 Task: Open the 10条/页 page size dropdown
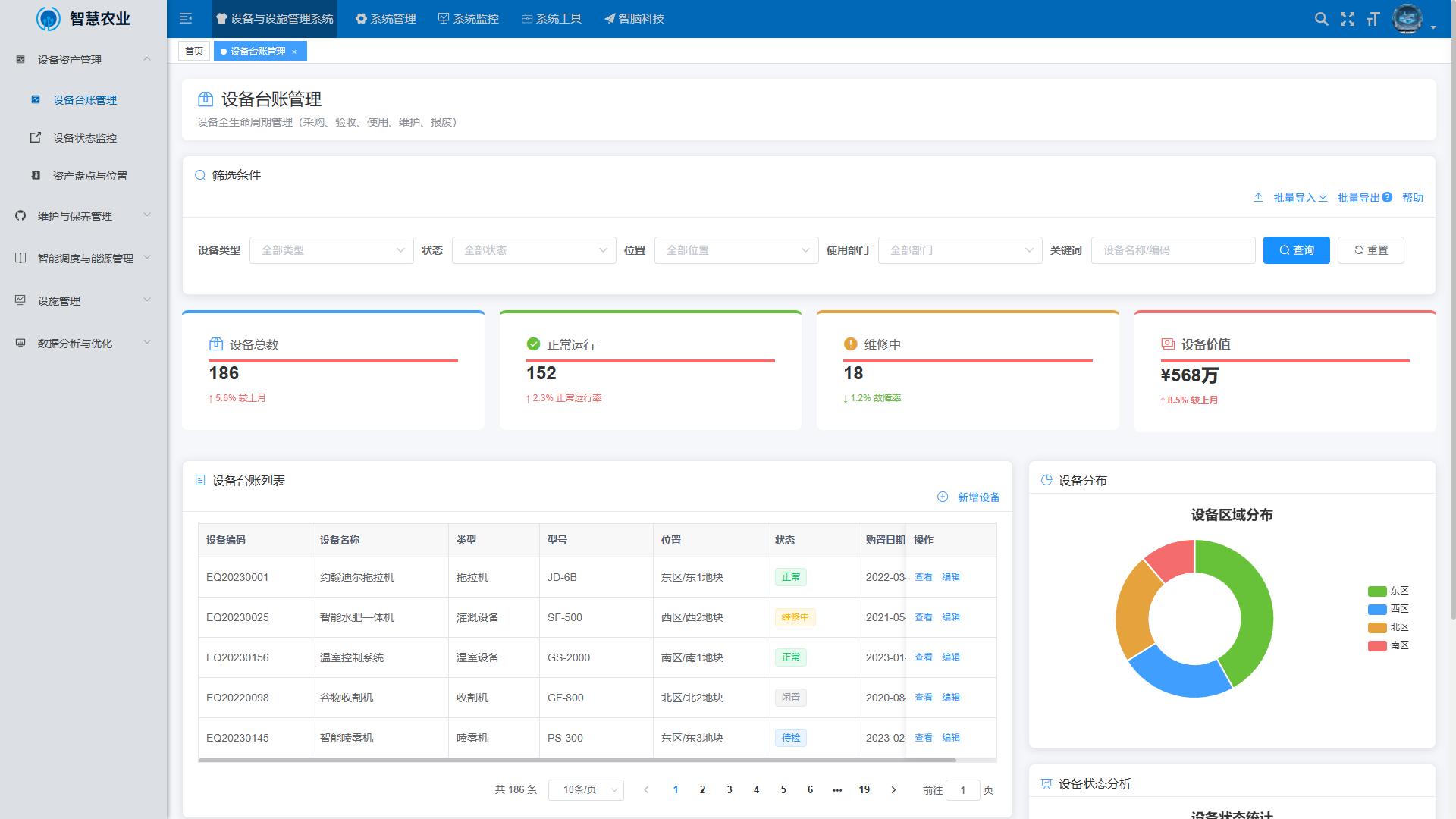[585, 789]
